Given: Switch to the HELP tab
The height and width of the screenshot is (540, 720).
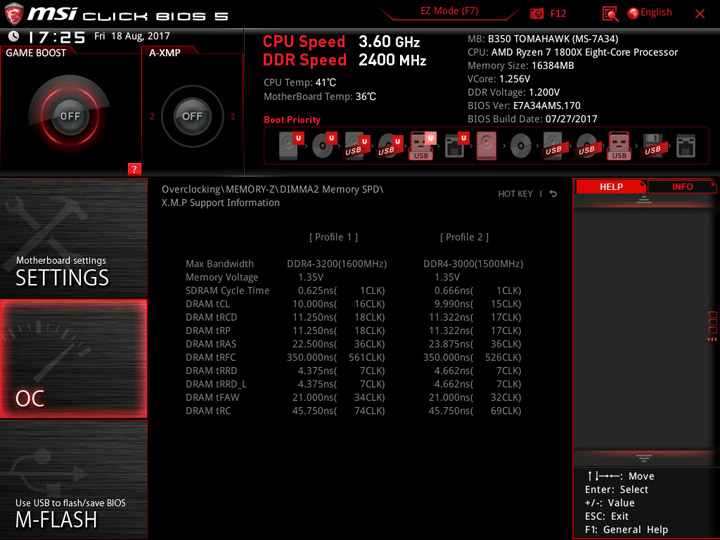Looking at the screenshot, I should 611,187.
